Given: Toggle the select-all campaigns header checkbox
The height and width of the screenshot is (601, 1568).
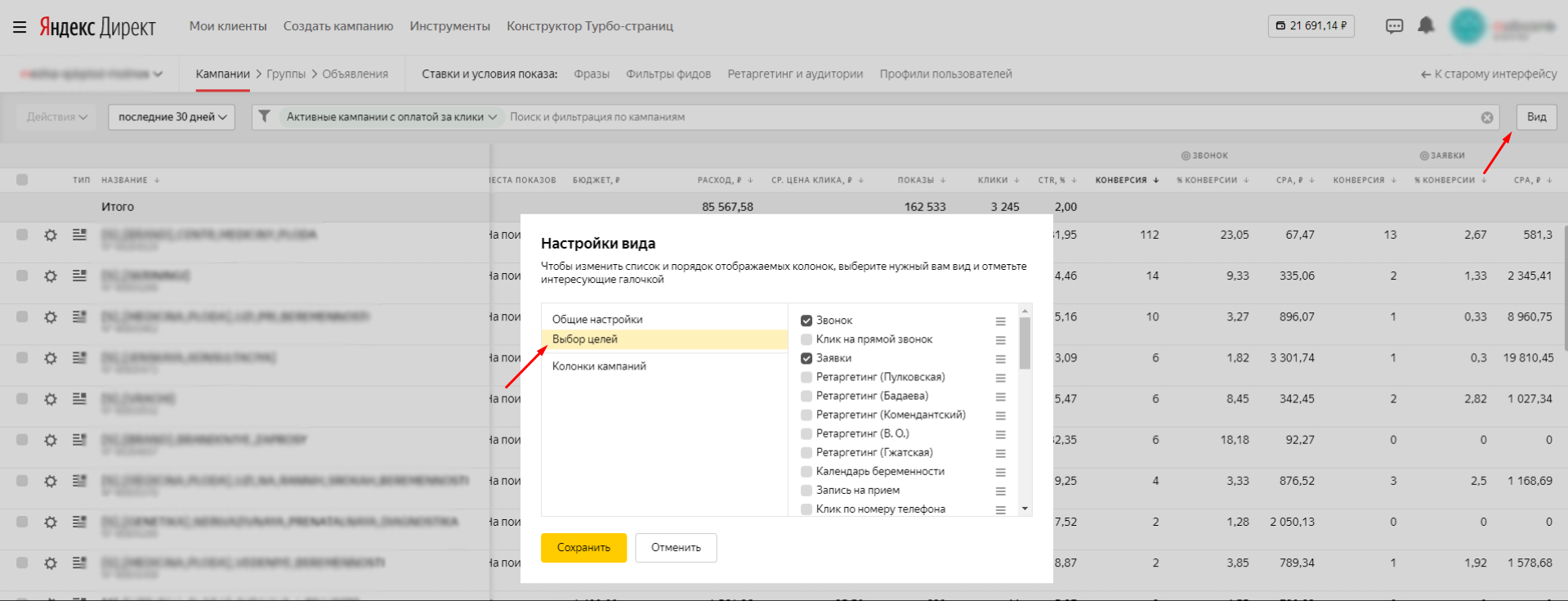Looking at the screenshot, I should [x=22, y=180].
